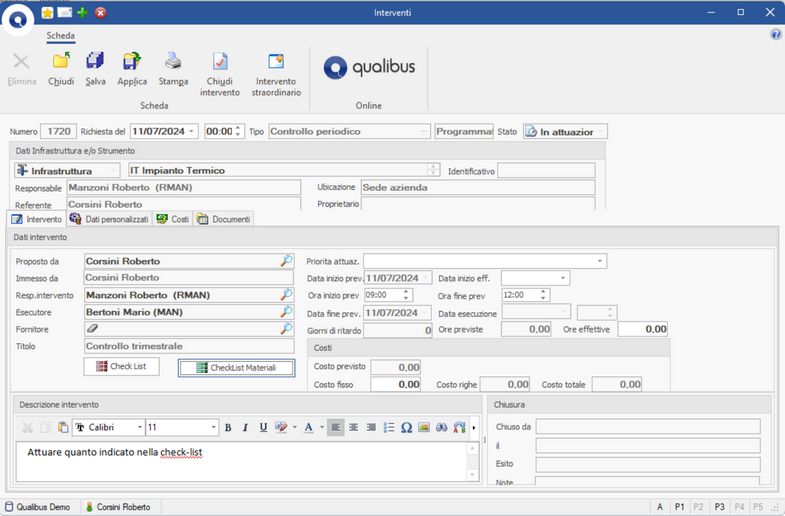The width and height of the screenshot is (785, 516).
Task: Click Qualibus Demo in status bar
Action: click(38, 507)
